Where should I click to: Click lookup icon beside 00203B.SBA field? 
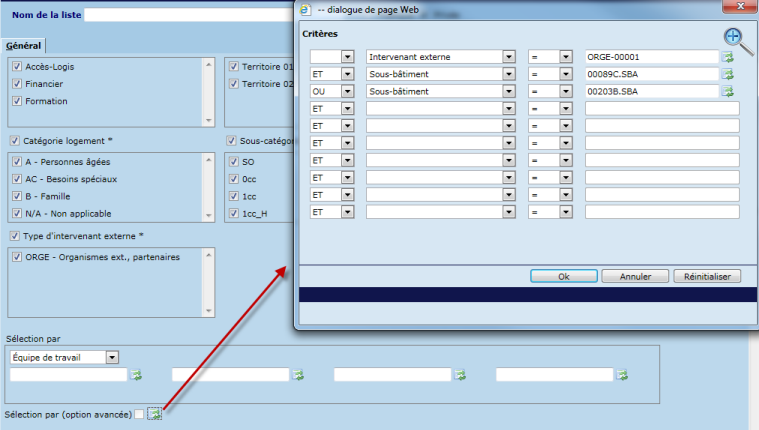pos(728,91)
